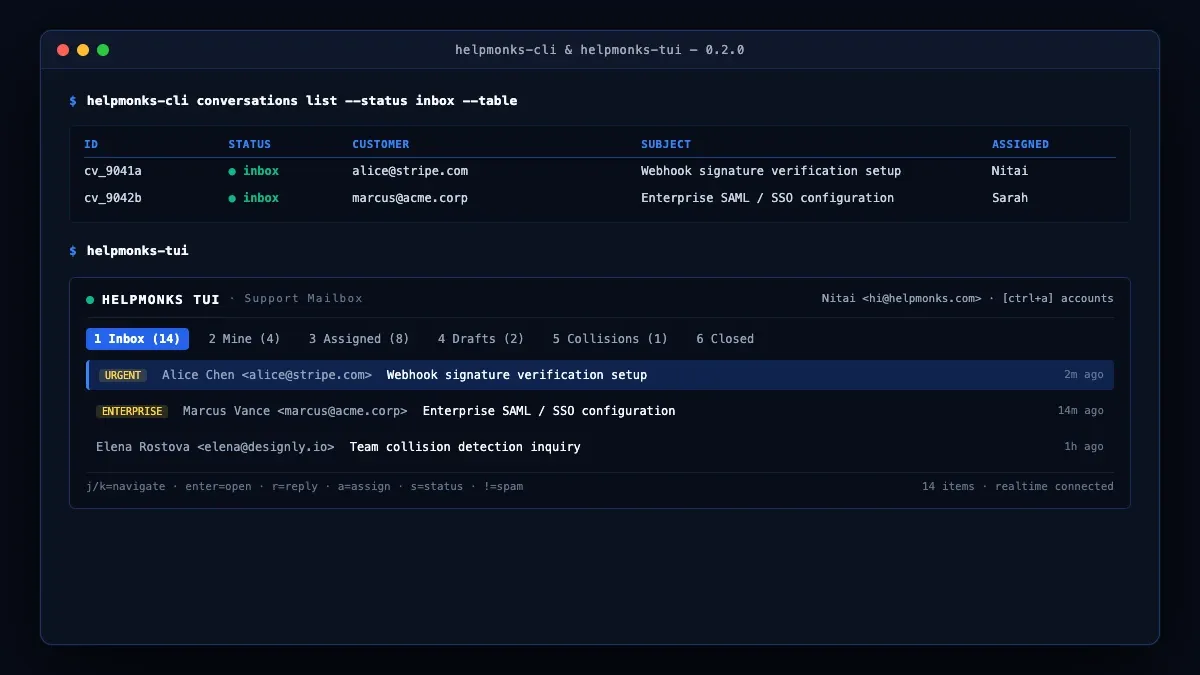The height and width of the screenshot is (675, 1200).
Task: Click the inbox status text in cv_9042b row
Action: tap(261, 198)
